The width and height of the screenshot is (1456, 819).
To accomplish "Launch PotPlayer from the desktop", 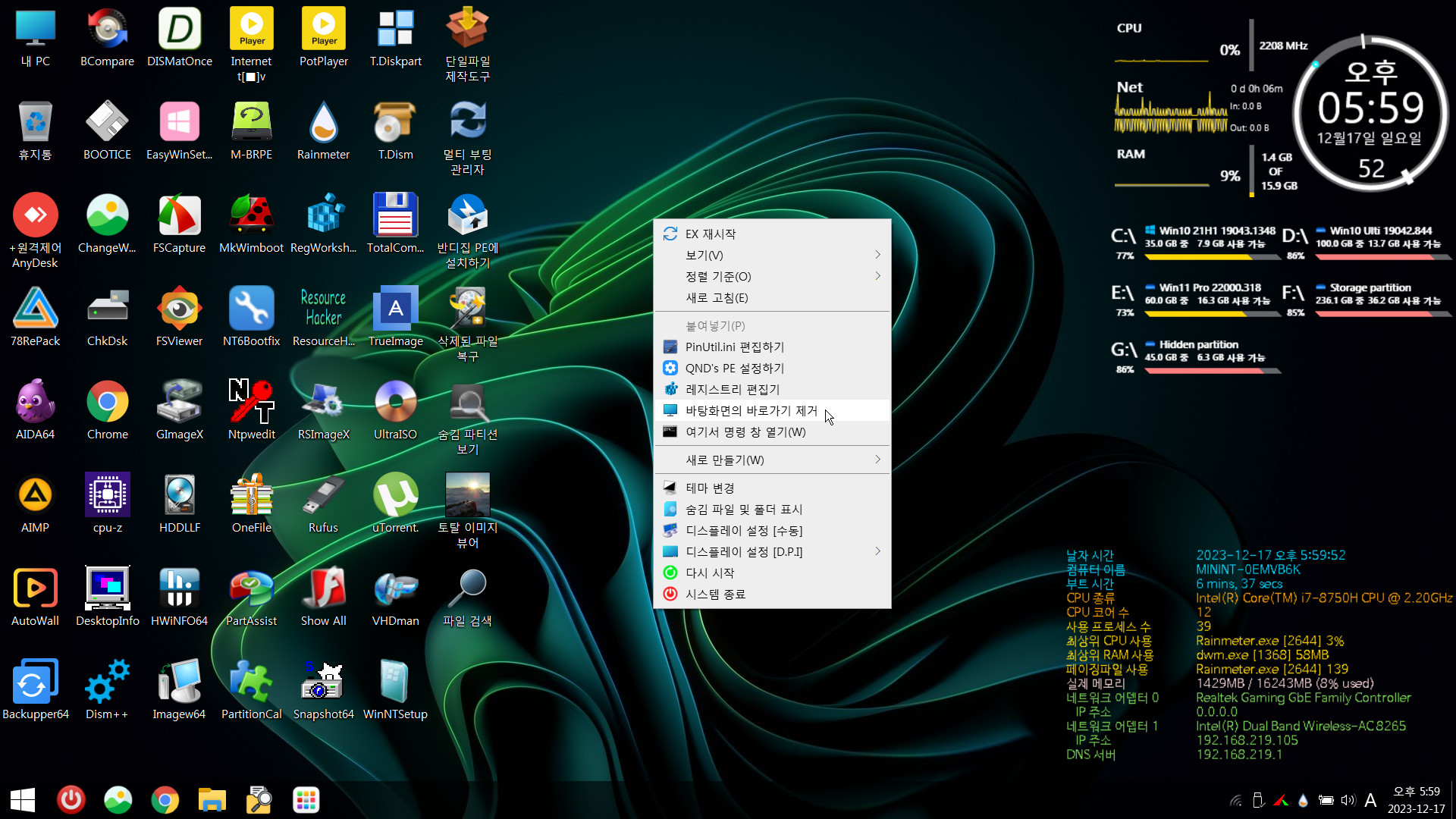I will point(324,38).
